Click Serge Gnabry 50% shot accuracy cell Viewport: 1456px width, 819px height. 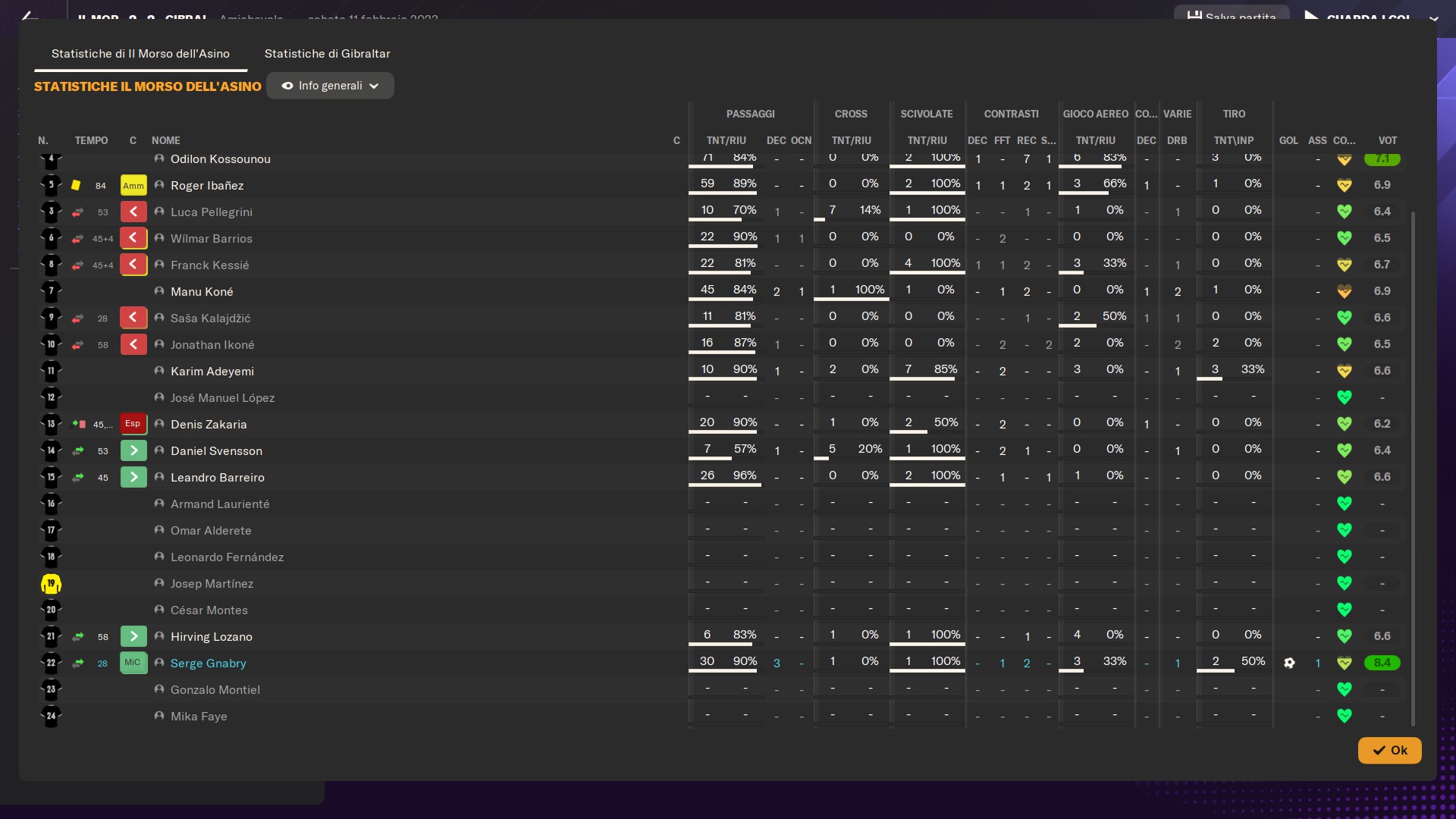click(x=1253, y=661)
